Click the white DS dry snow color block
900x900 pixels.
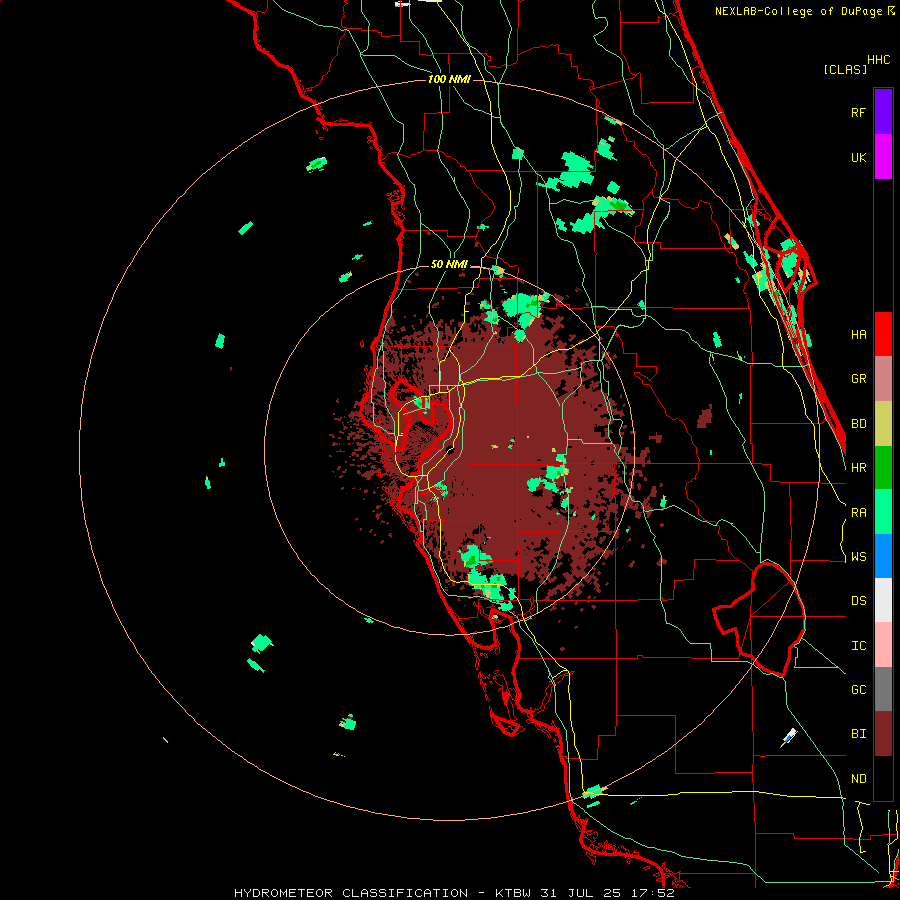point(883,600)
